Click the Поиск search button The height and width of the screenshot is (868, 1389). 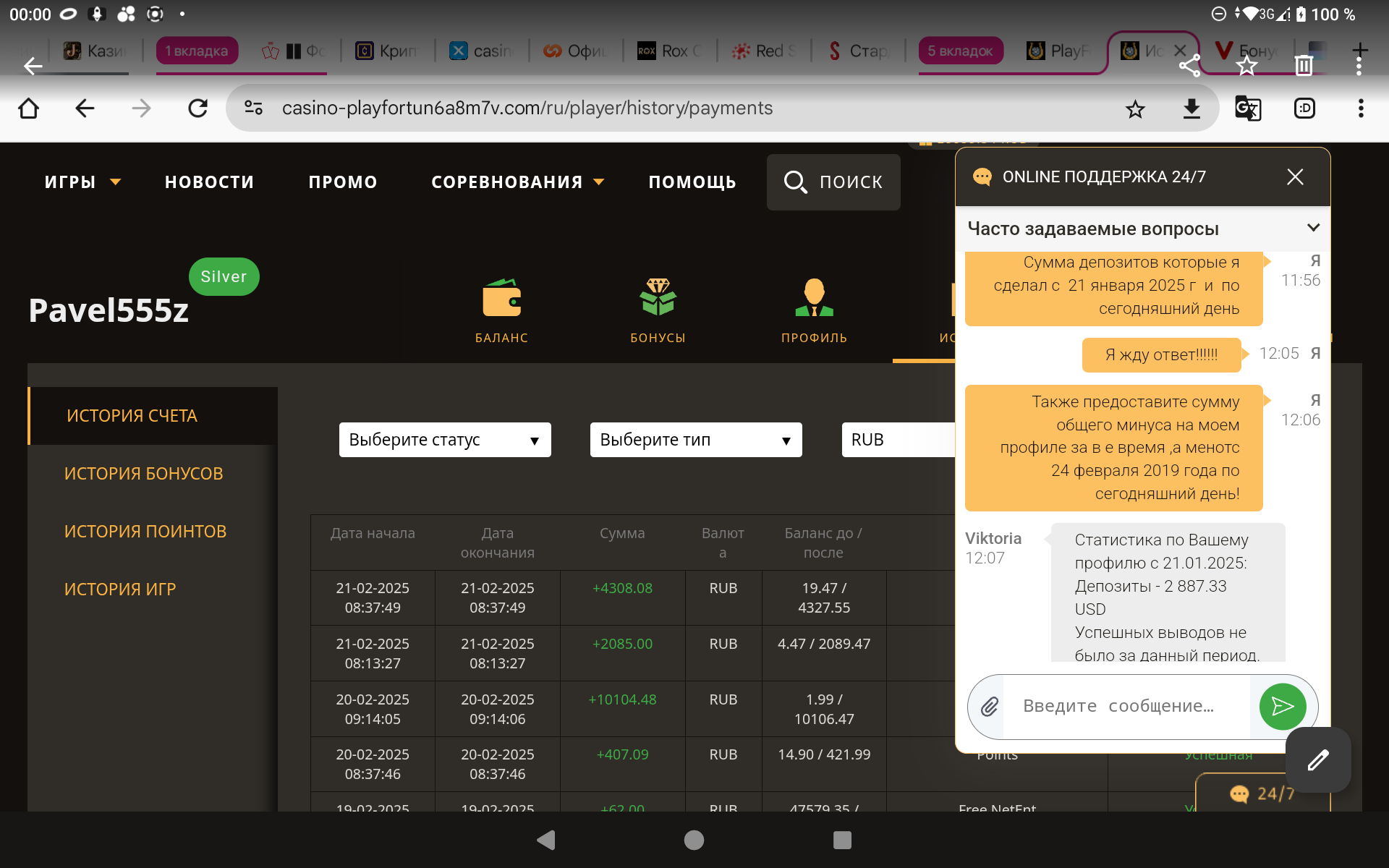(833, 182)
